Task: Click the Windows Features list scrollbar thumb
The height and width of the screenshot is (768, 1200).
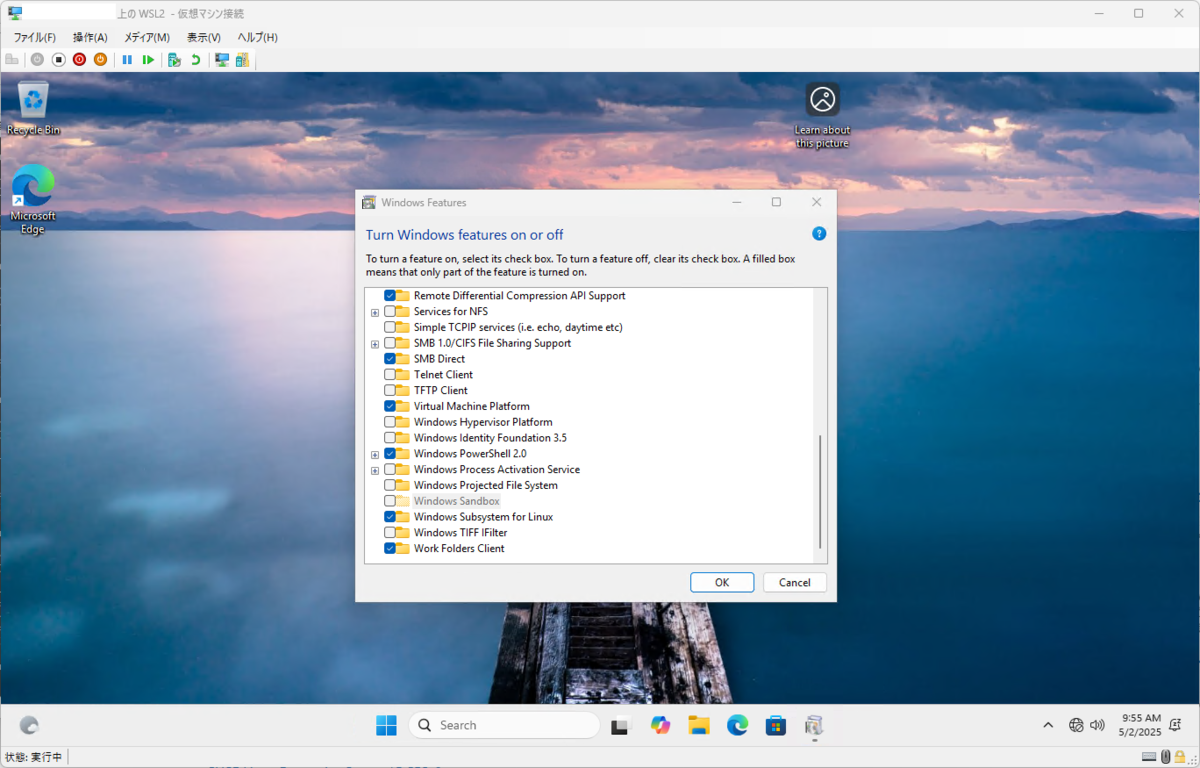Action: click(820, 491)
